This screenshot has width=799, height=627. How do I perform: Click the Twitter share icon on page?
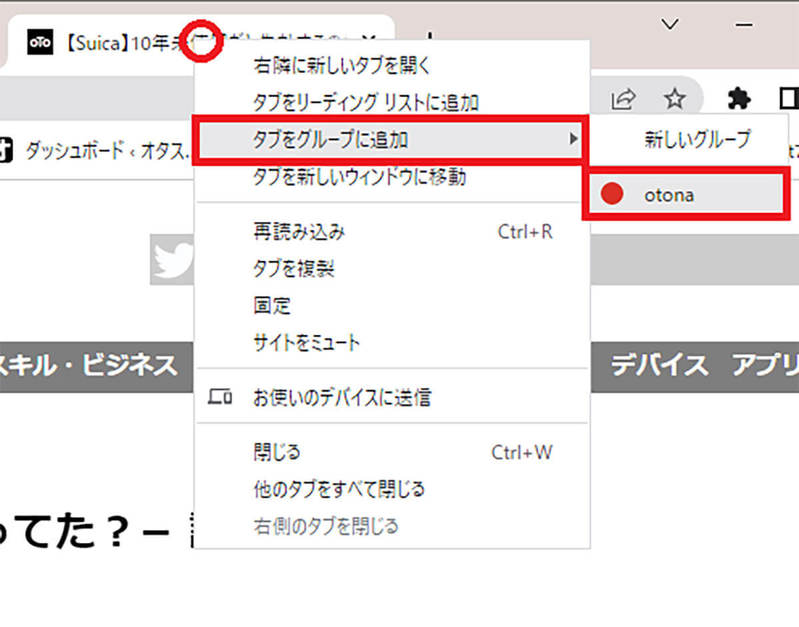172,260
